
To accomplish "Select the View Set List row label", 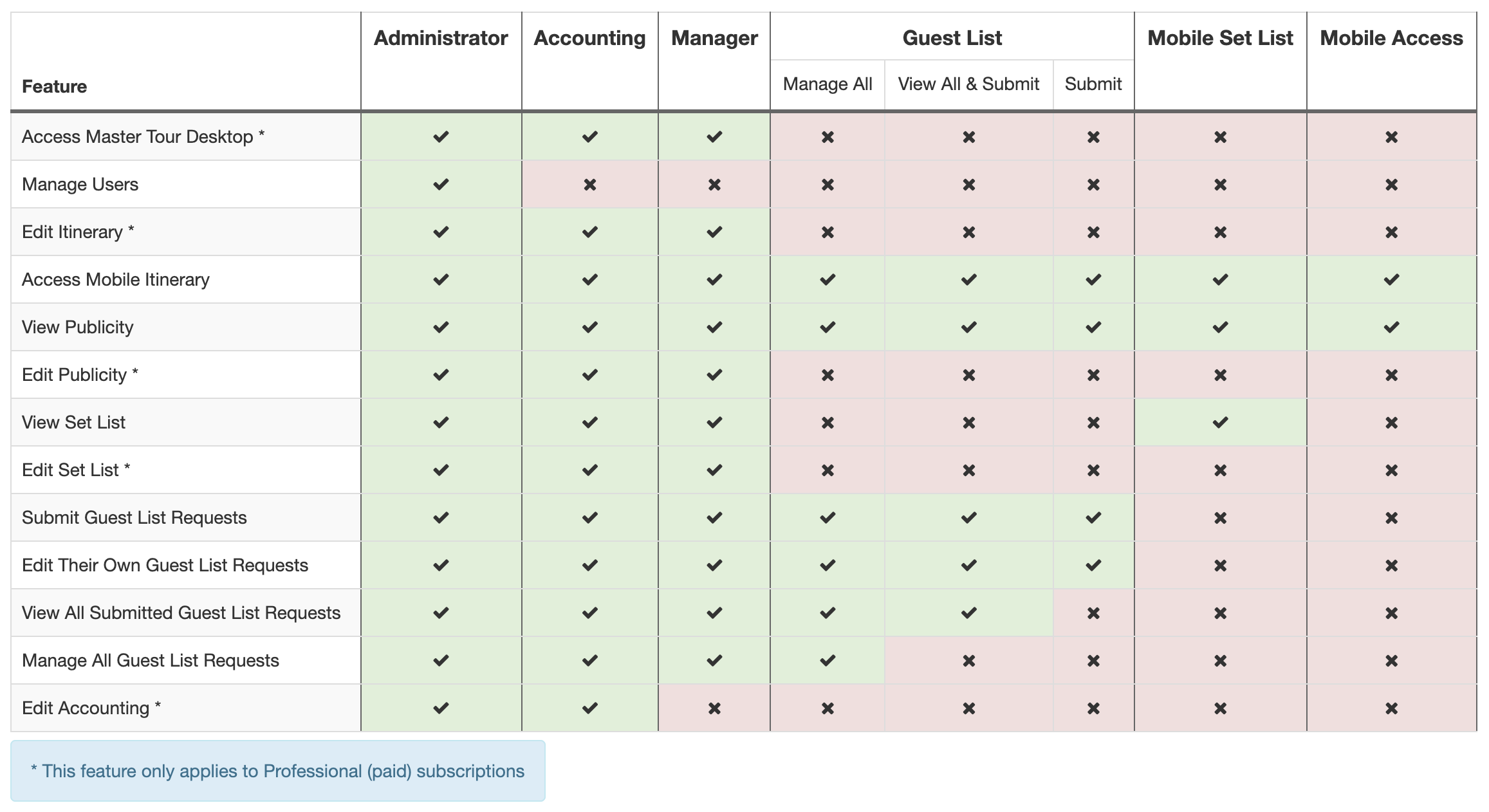I will click(73, 422).
